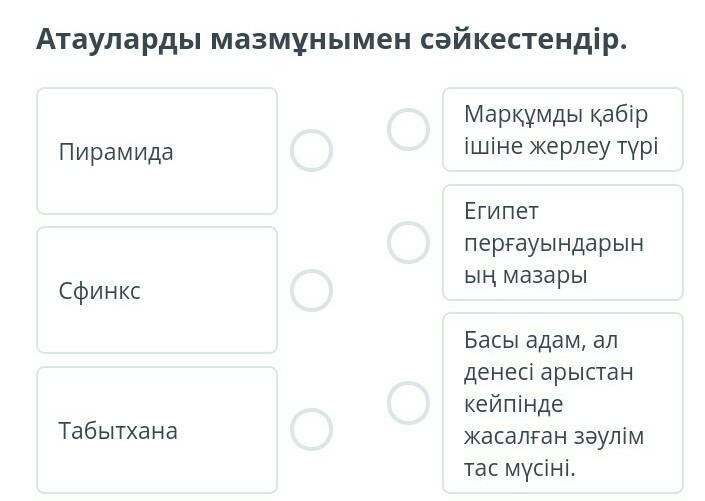This screenshot has width=705, height=501.
Task: Choose the 'Египет перғауындарының мазары' definition card
Action: [563, 242]
